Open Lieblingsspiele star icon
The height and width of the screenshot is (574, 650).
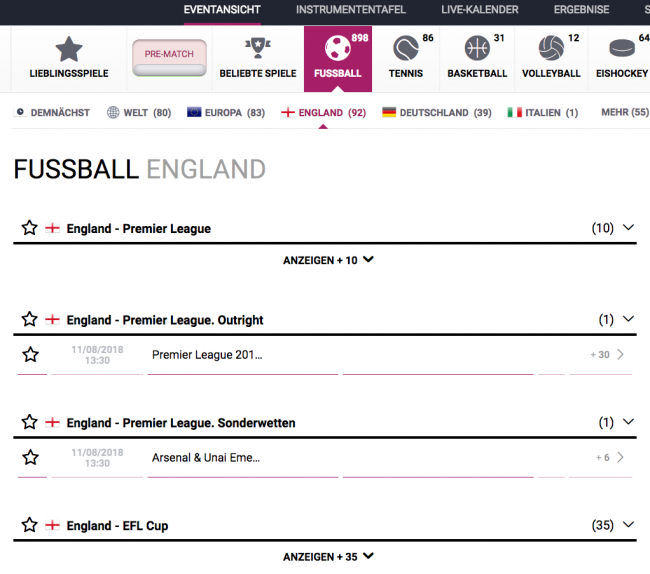click(69, 49)
